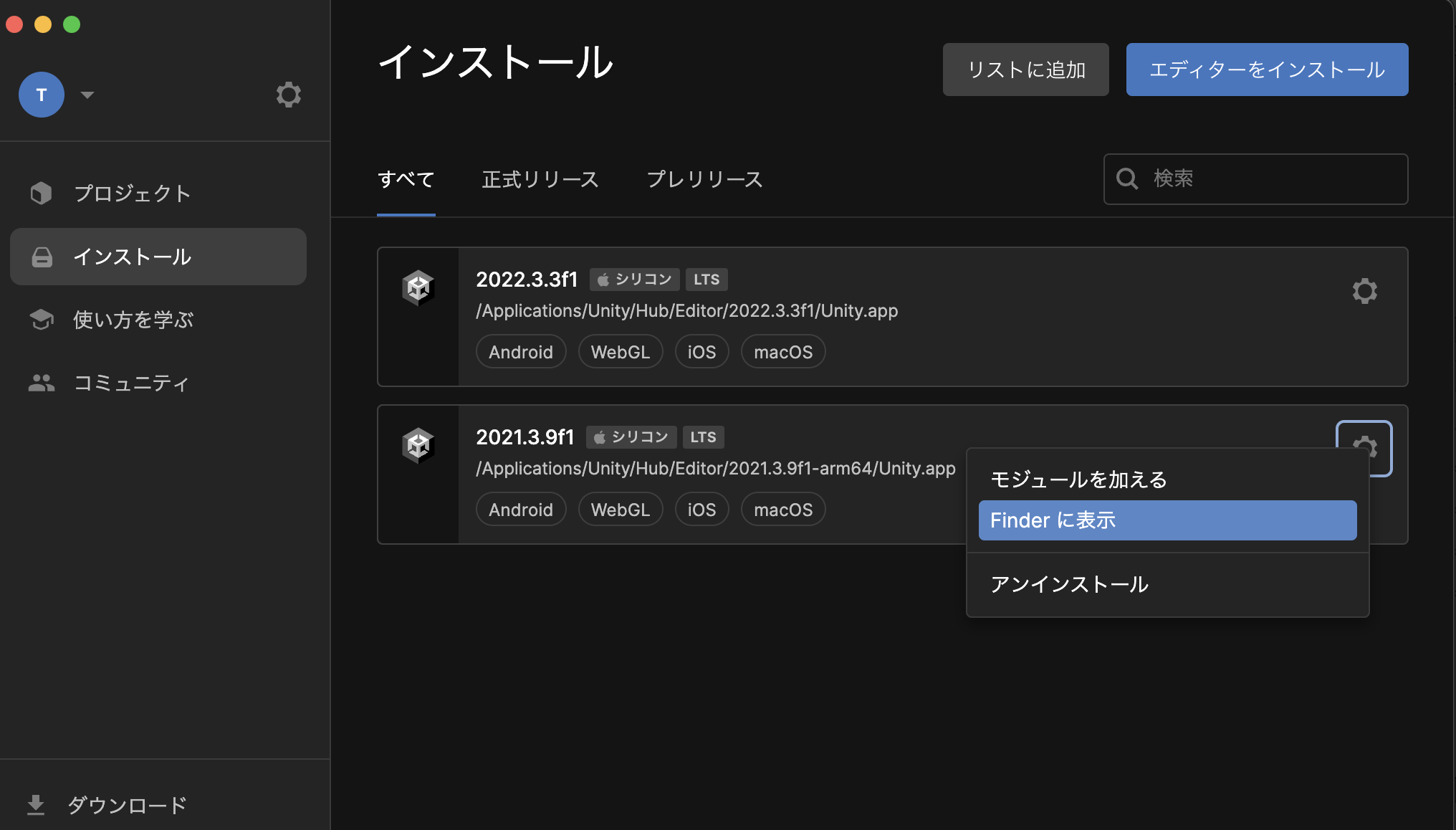Screen dimensions: 1456x830
Task: Choose Finder に表示 from the menu
Action: tap(1167, 520)
